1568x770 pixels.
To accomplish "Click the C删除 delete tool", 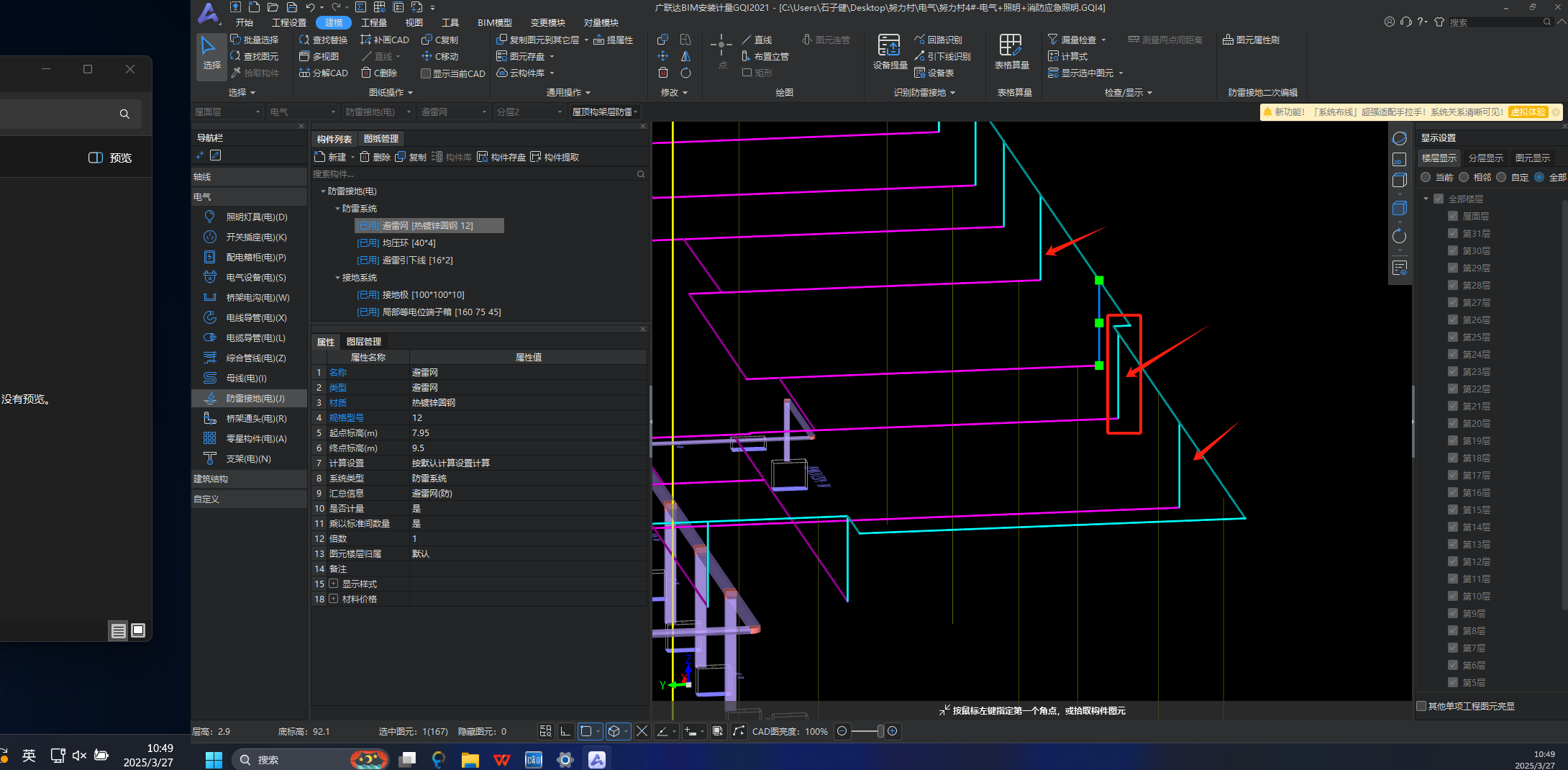I will (379, 73).
